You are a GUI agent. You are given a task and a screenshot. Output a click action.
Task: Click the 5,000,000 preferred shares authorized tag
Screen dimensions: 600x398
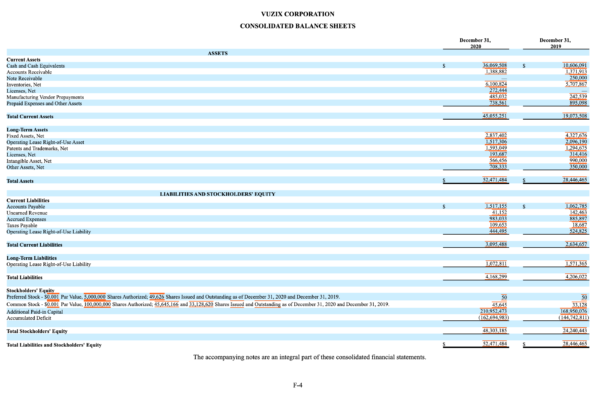tap(95, 297)
